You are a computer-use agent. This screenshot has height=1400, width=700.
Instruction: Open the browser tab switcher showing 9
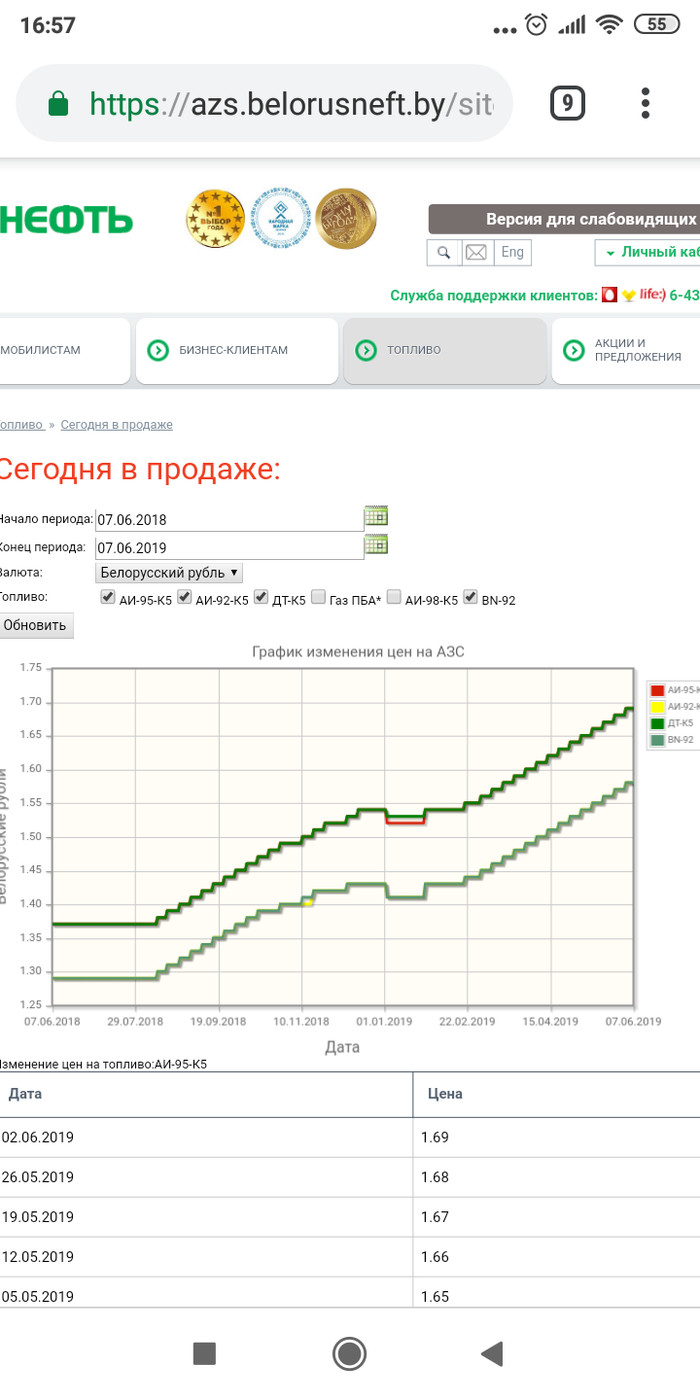click(x=567, y=103)
